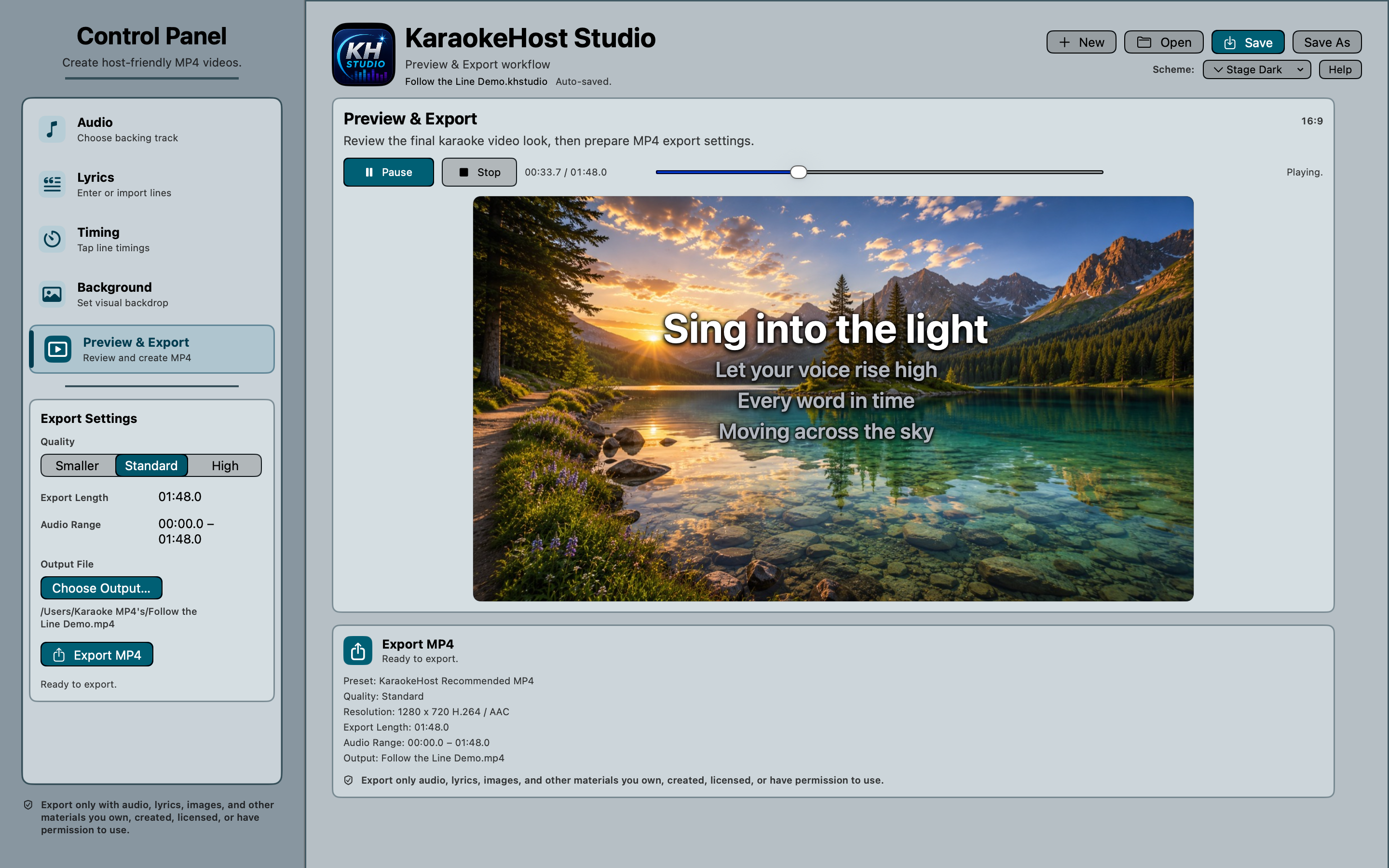Click 'Let your voice rise high' lyric line
This screenshot has height=868, width=1389.
826,370
